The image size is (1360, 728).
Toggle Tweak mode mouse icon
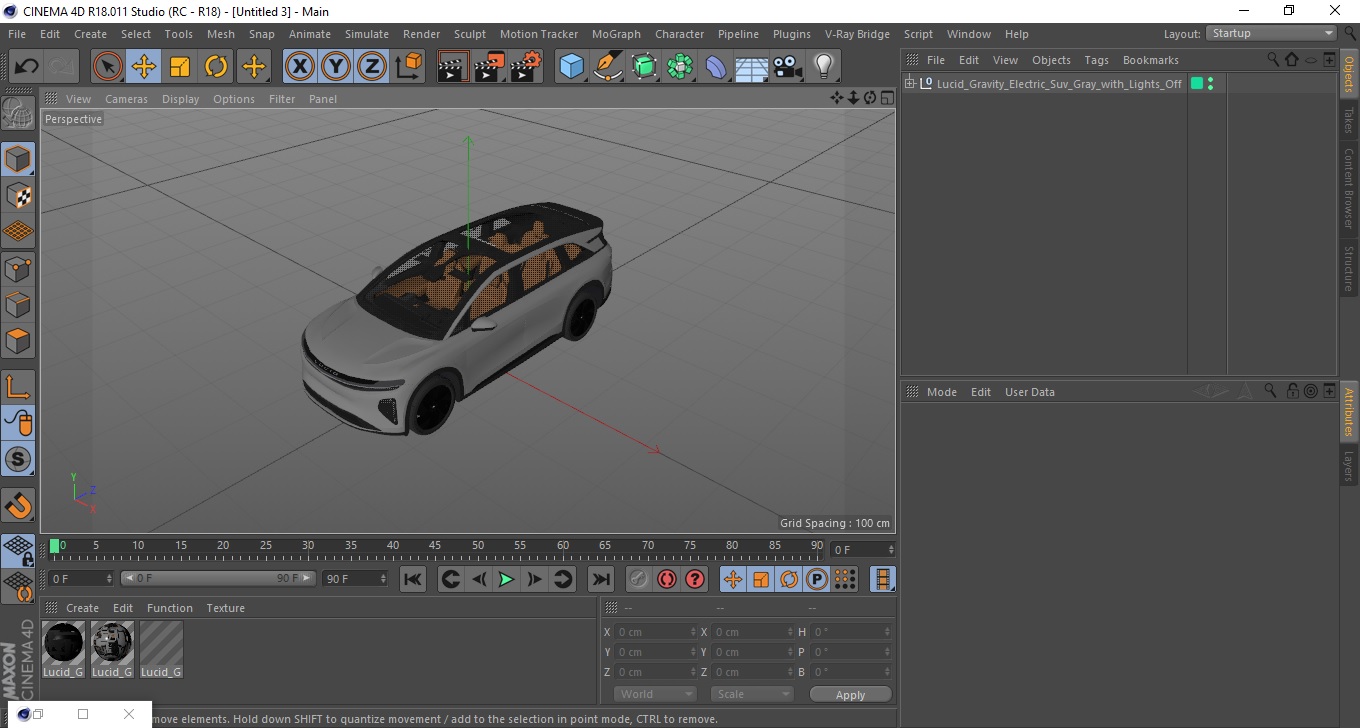[x=18, y=422]
